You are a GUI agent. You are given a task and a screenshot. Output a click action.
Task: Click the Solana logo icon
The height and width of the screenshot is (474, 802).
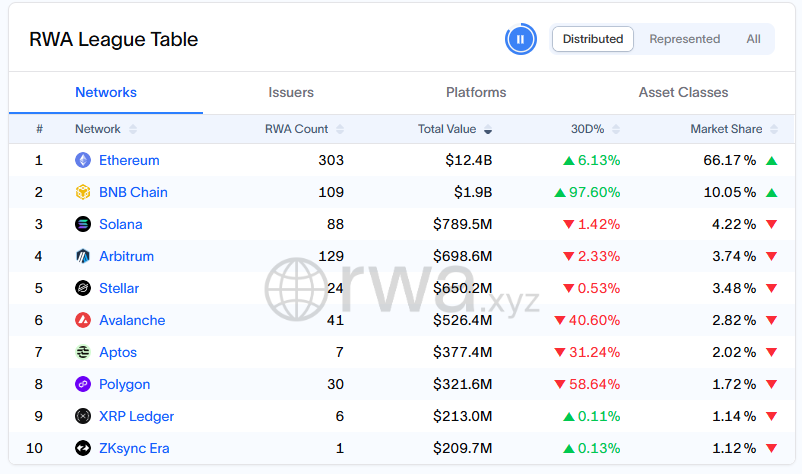pyautogui.click(x=83, y=224)
